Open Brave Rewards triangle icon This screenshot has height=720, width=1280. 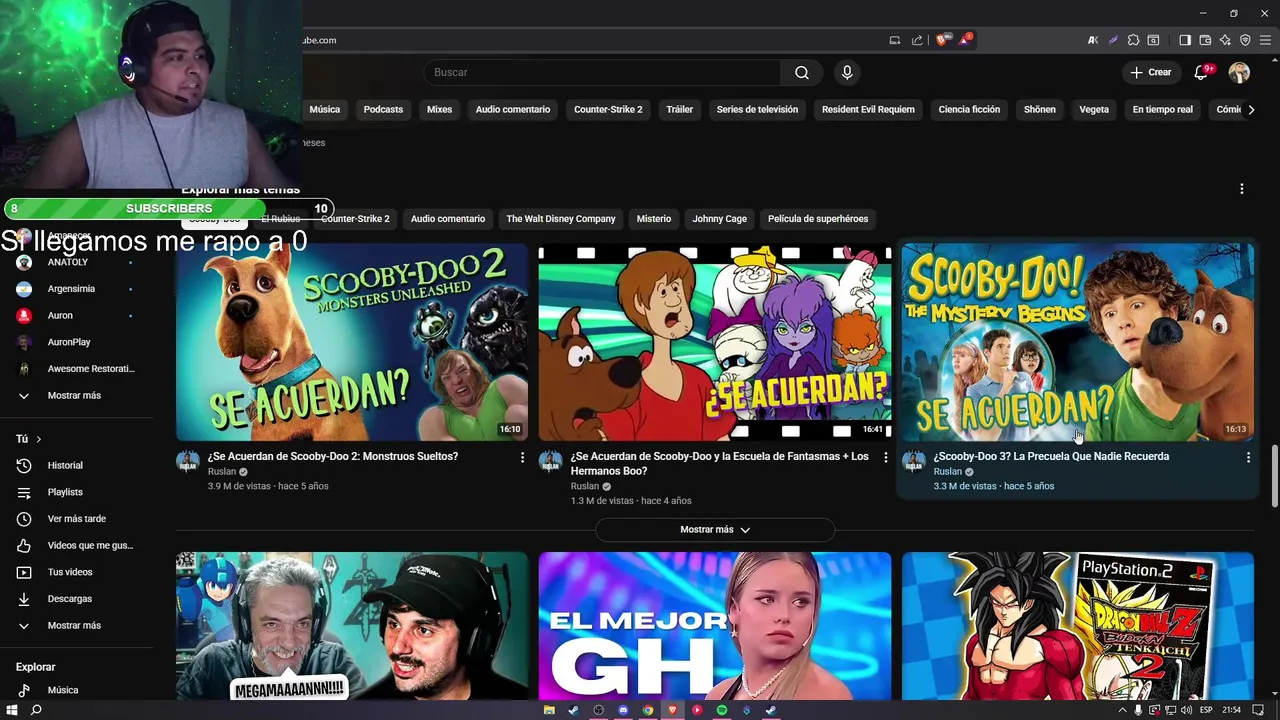pos(965,40)
